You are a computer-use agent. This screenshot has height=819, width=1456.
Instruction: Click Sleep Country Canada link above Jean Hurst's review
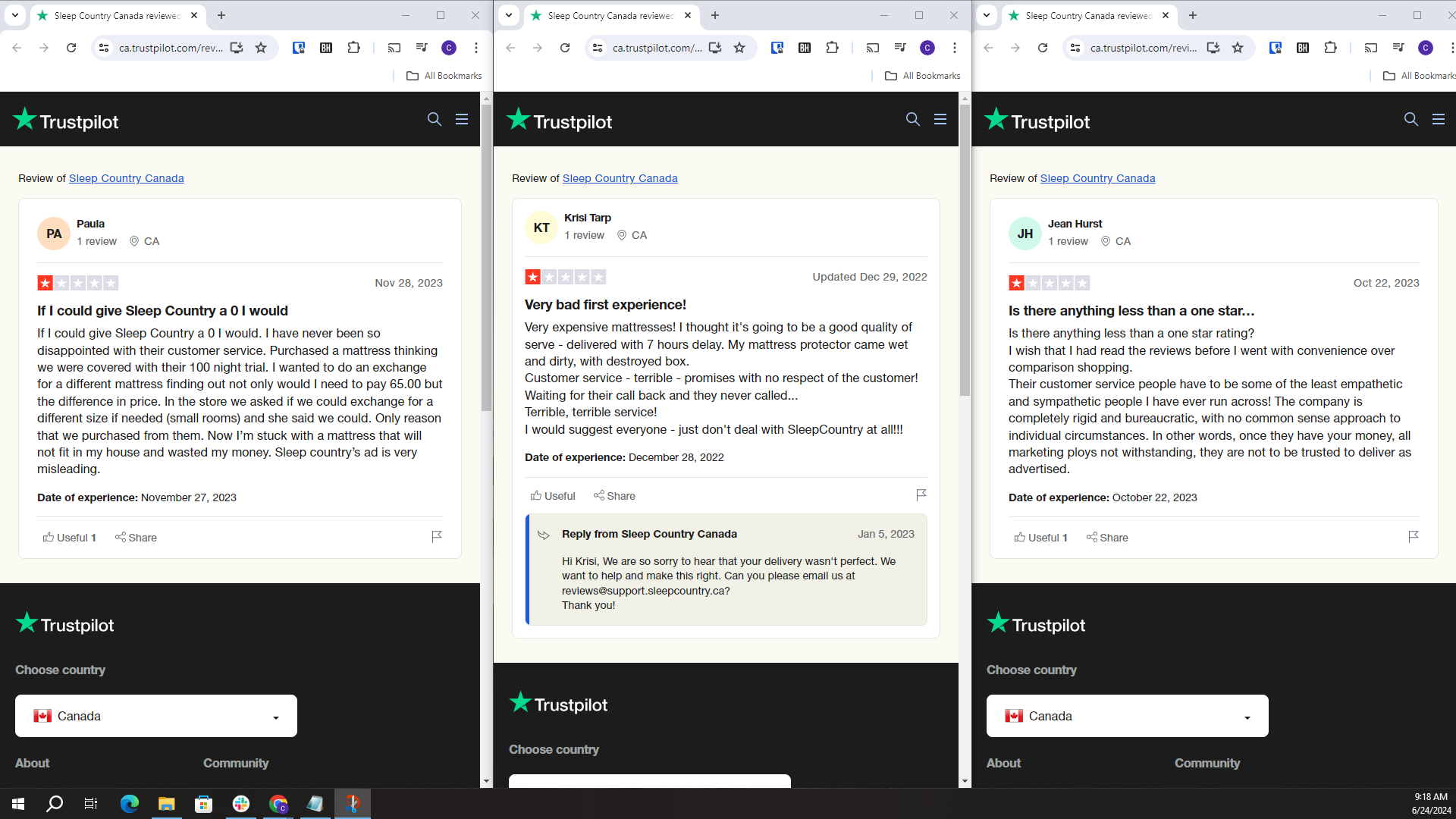pos(1097,178)
